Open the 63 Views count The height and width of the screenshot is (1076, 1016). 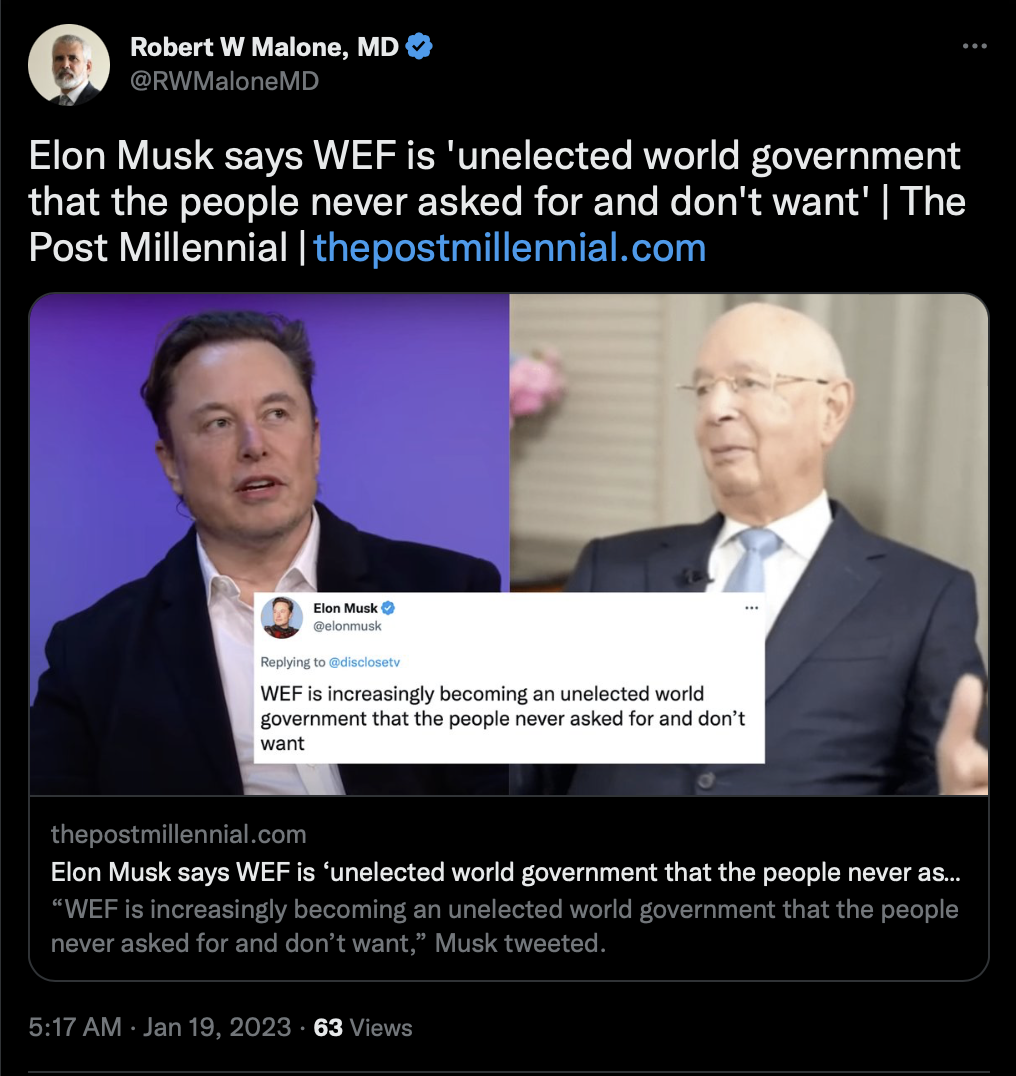[363, 1027]
